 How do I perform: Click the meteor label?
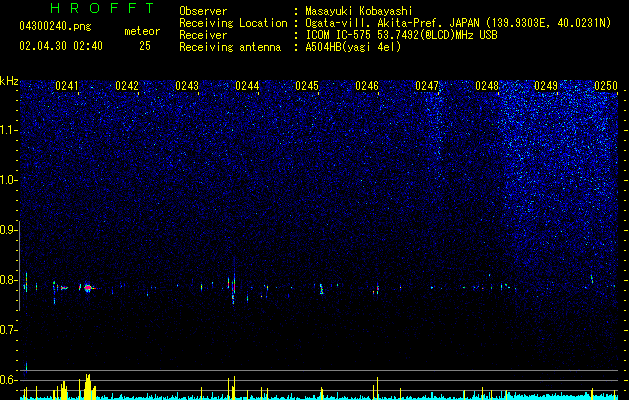[142, 31]
